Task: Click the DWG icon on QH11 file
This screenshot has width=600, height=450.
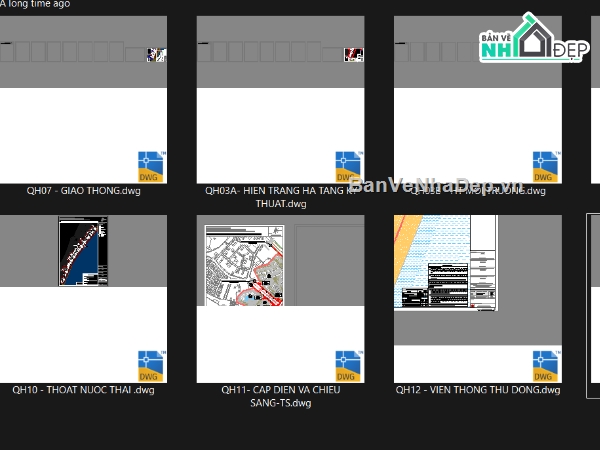Action: click(x=349, y=366)
